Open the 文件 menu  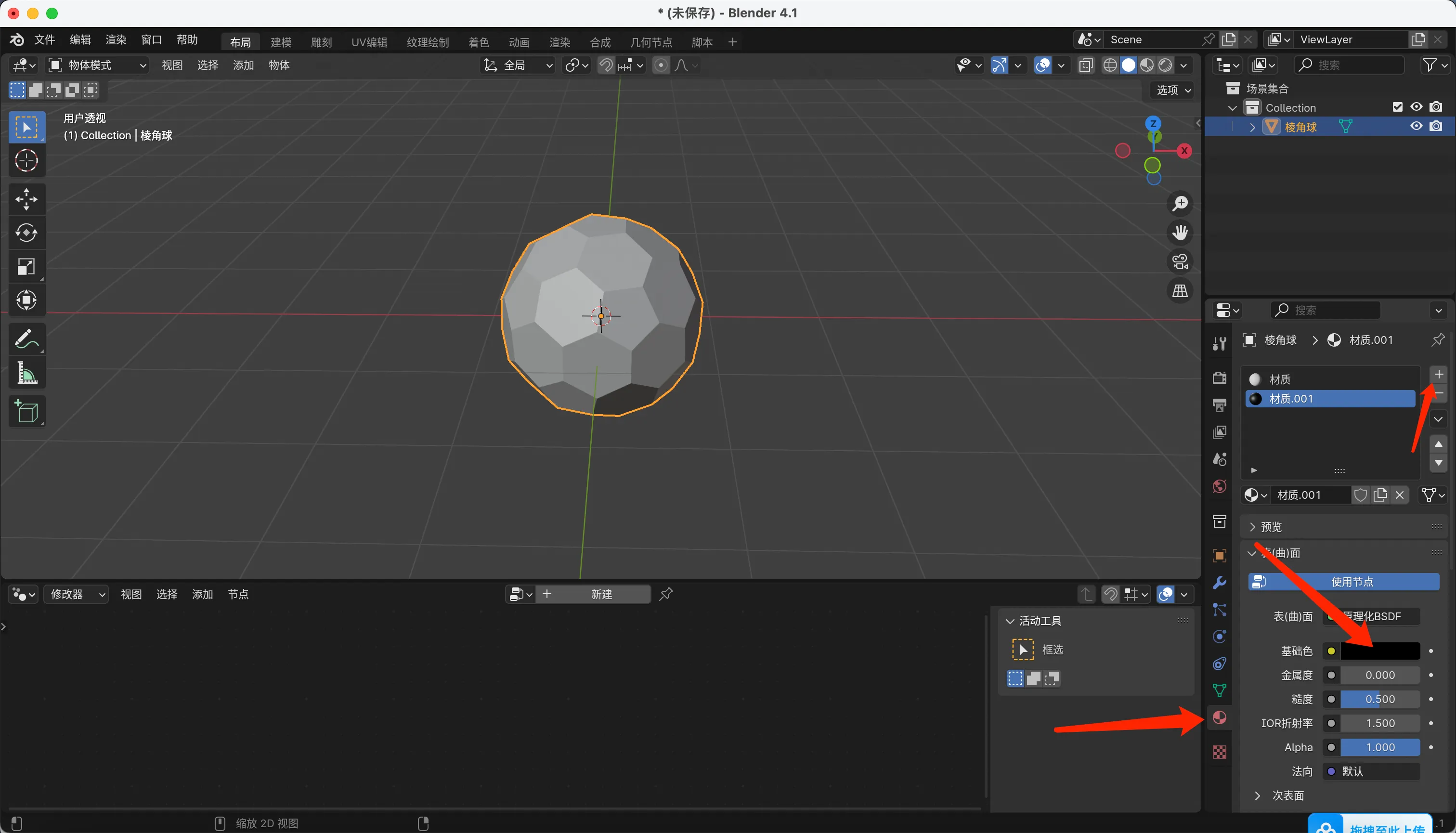(44, 40)
